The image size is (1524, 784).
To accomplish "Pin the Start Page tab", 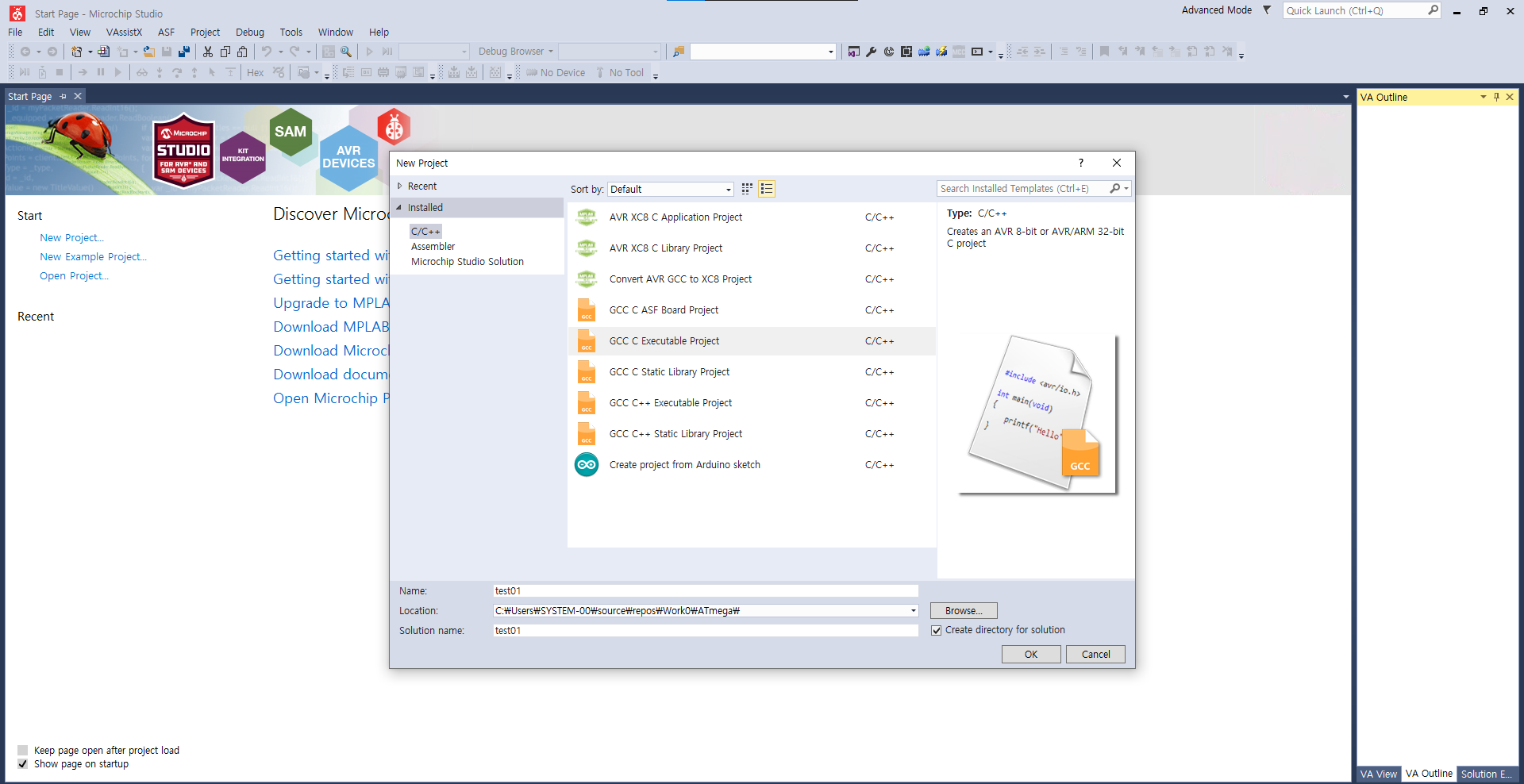I will click(63, 96).
